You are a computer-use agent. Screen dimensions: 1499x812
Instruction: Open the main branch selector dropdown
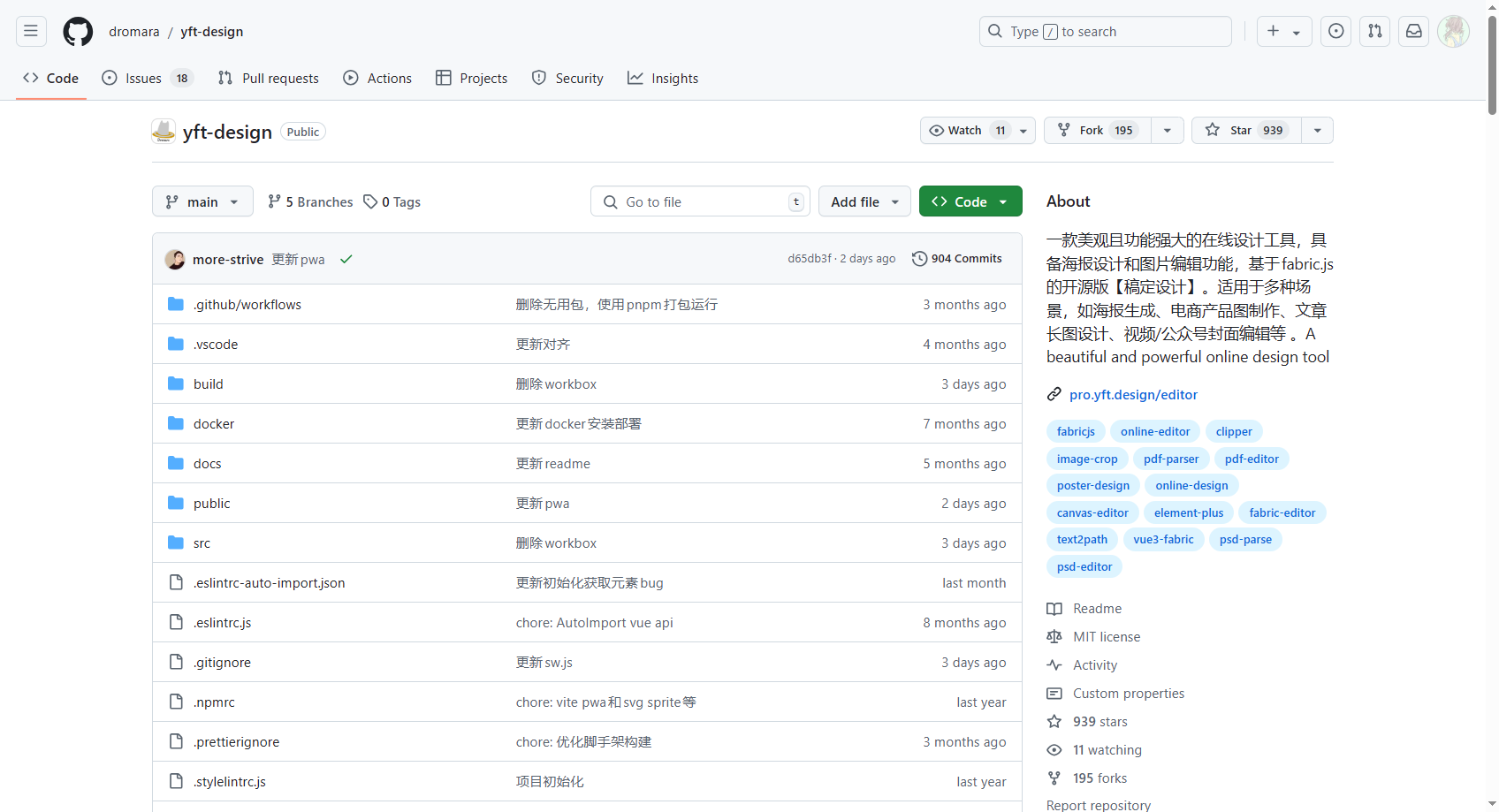pos(202,201)
